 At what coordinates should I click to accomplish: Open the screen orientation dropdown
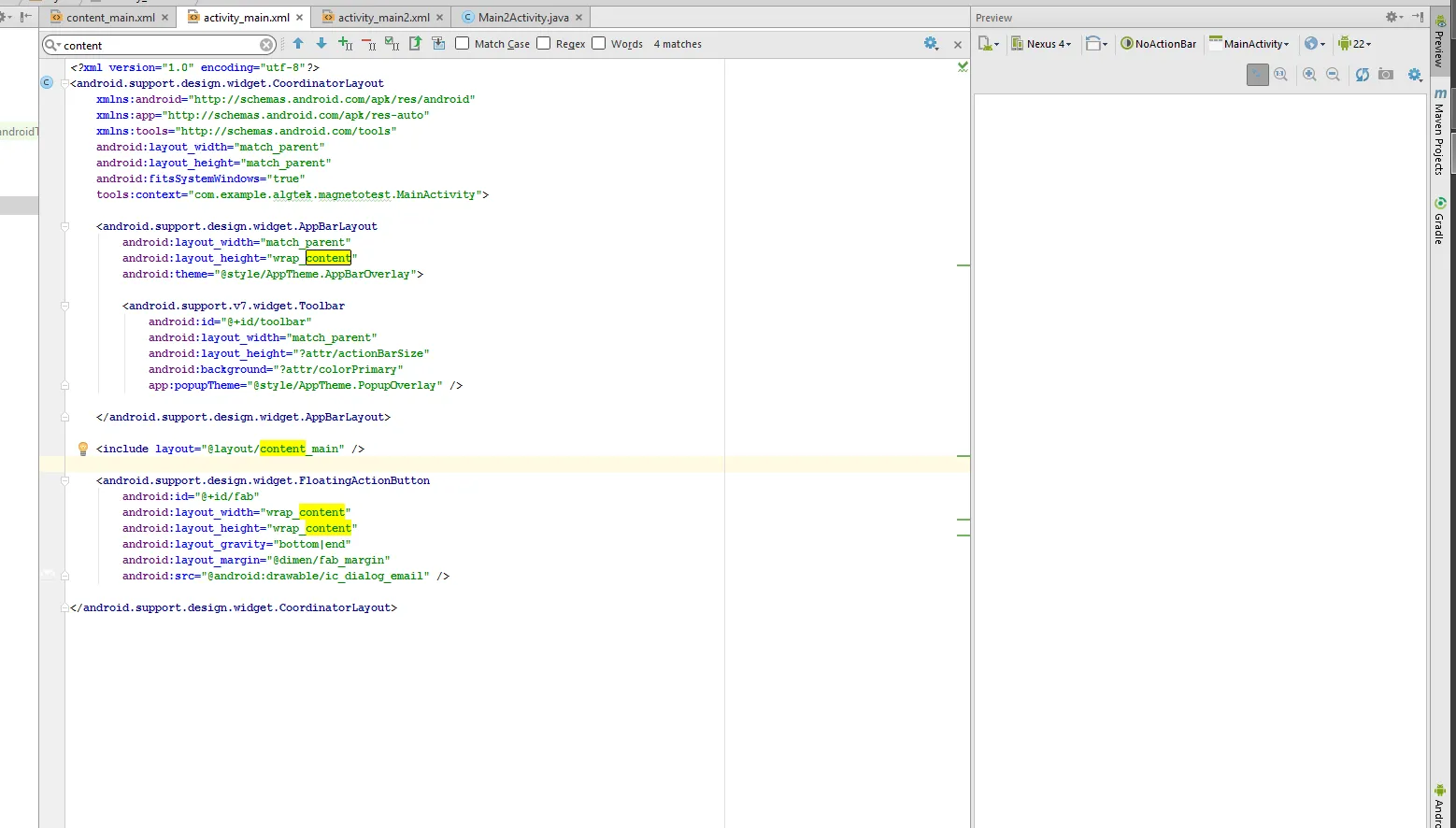tap(1097, 44)
